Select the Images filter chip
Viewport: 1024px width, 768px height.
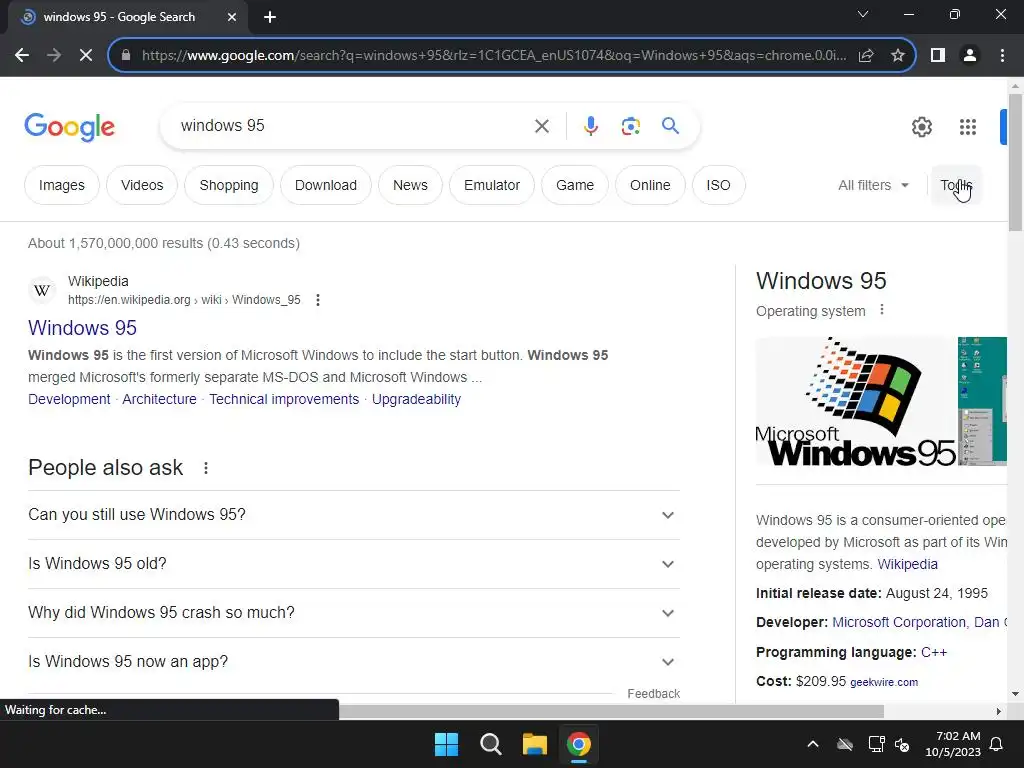tap(61, 185)
